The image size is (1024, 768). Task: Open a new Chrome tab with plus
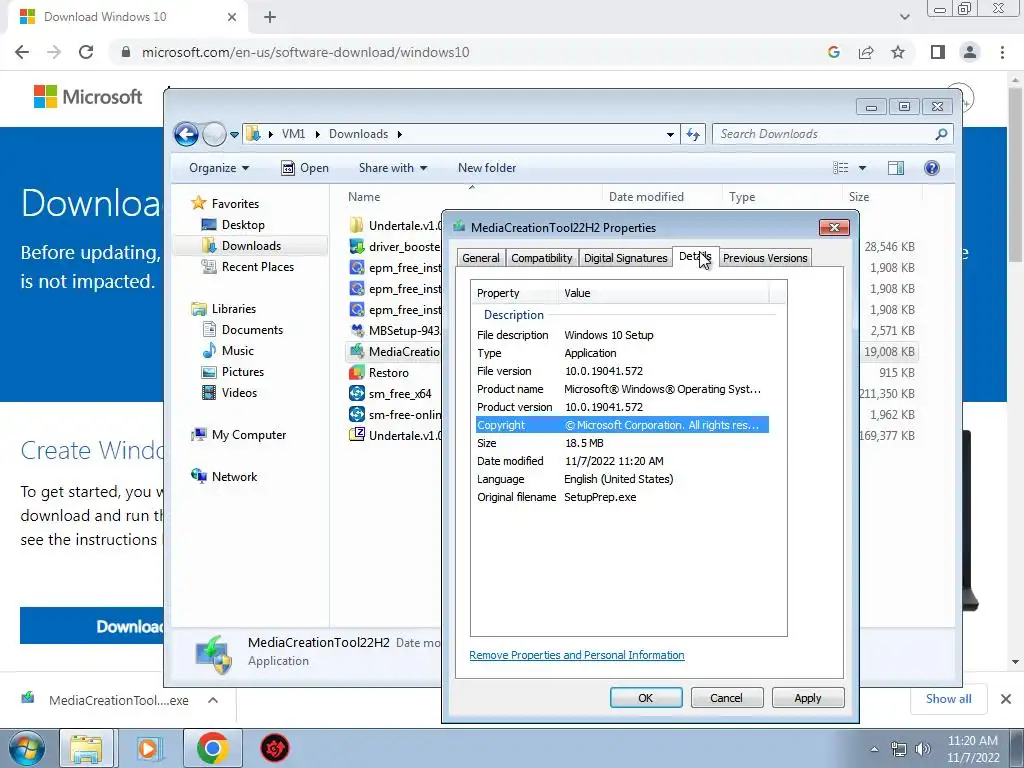[x=270, y=17]
